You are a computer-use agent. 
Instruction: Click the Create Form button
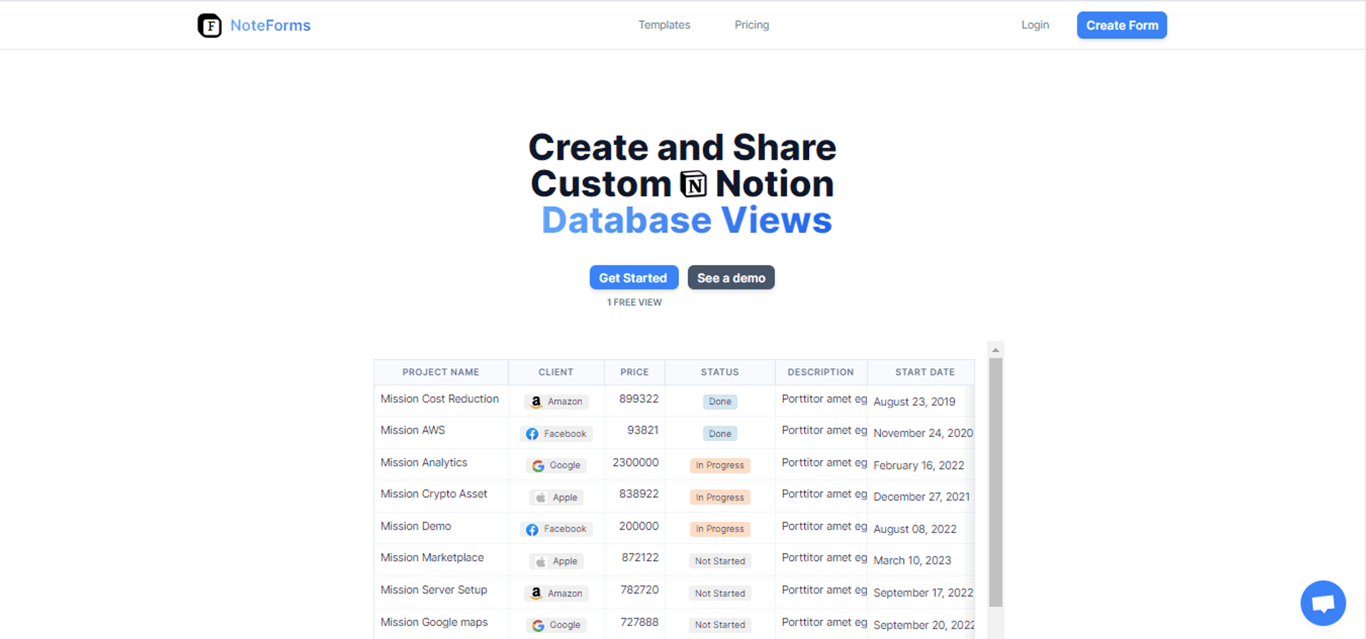click(x=1122, y=25)
